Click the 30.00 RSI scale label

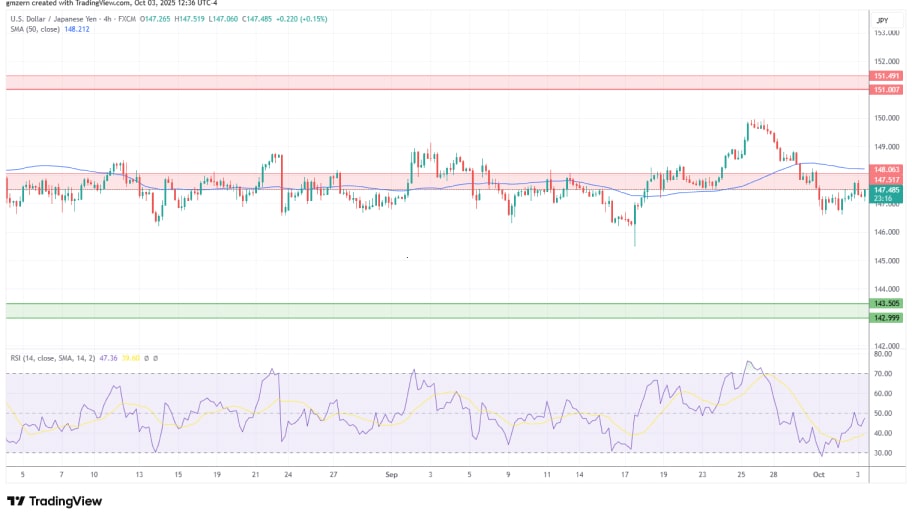(x=882, y=453)
